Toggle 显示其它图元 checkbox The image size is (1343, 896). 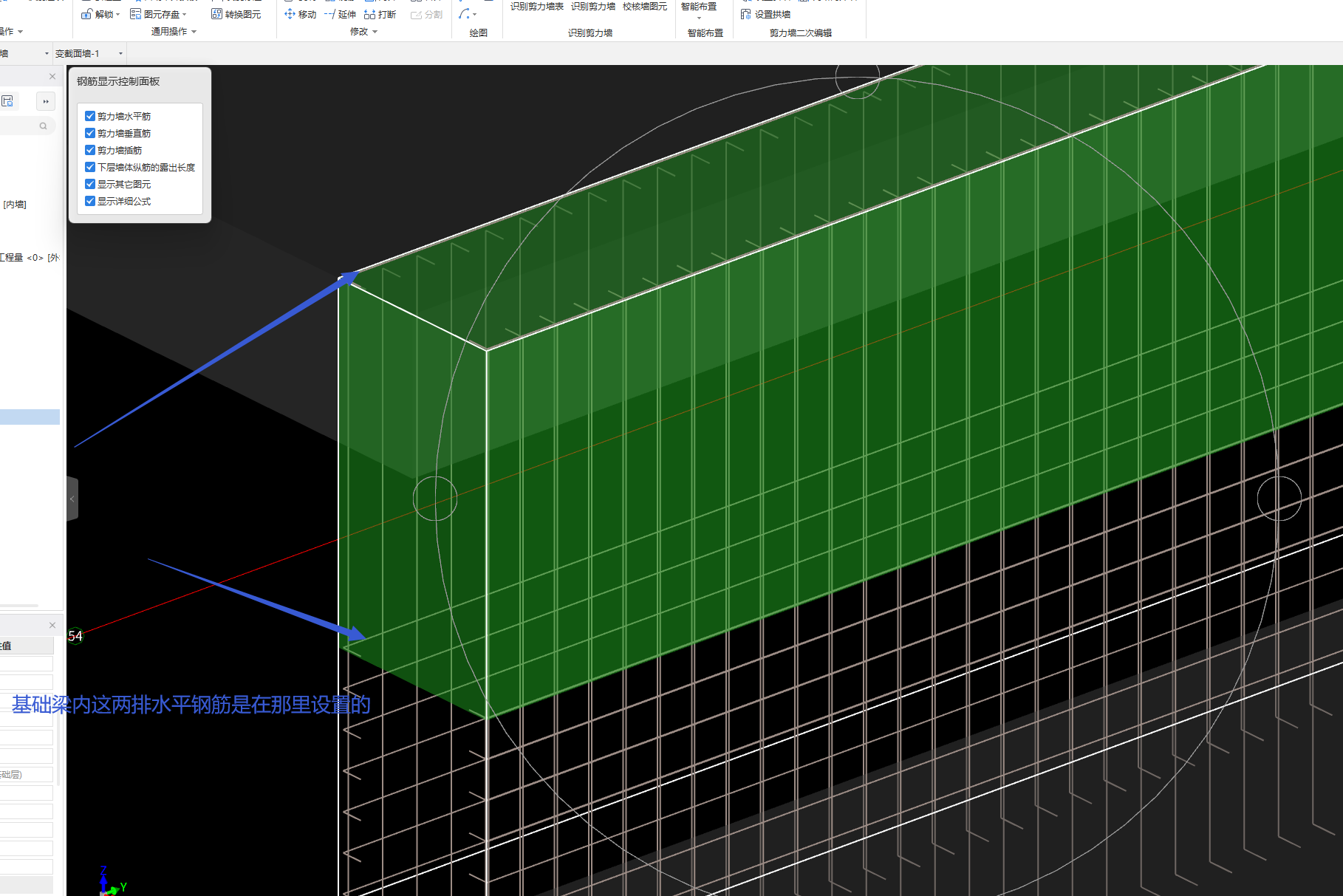(90, 184)
